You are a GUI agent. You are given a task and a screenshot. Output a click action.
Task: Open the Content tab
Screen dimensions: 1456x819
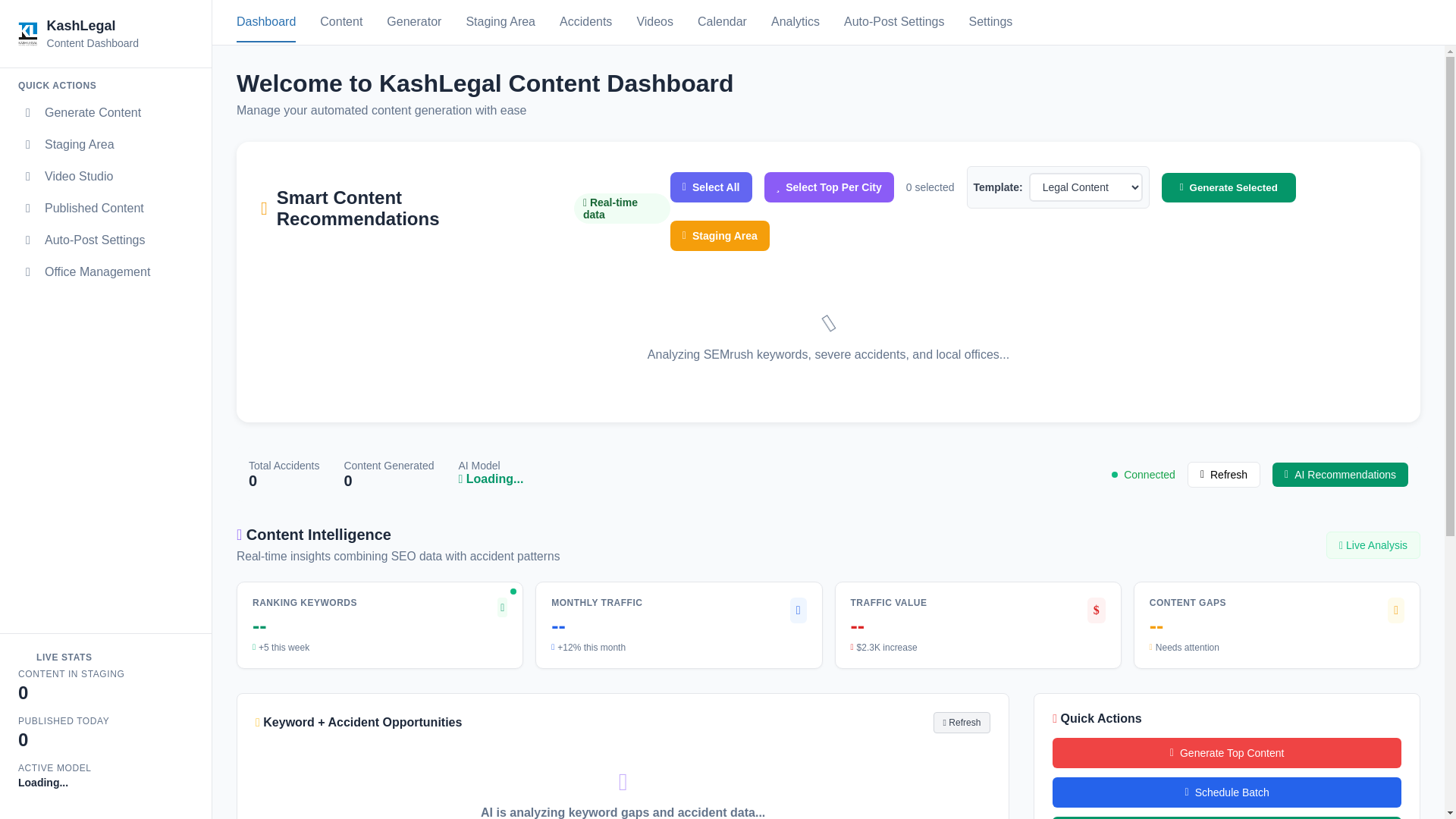coord(341,22)
